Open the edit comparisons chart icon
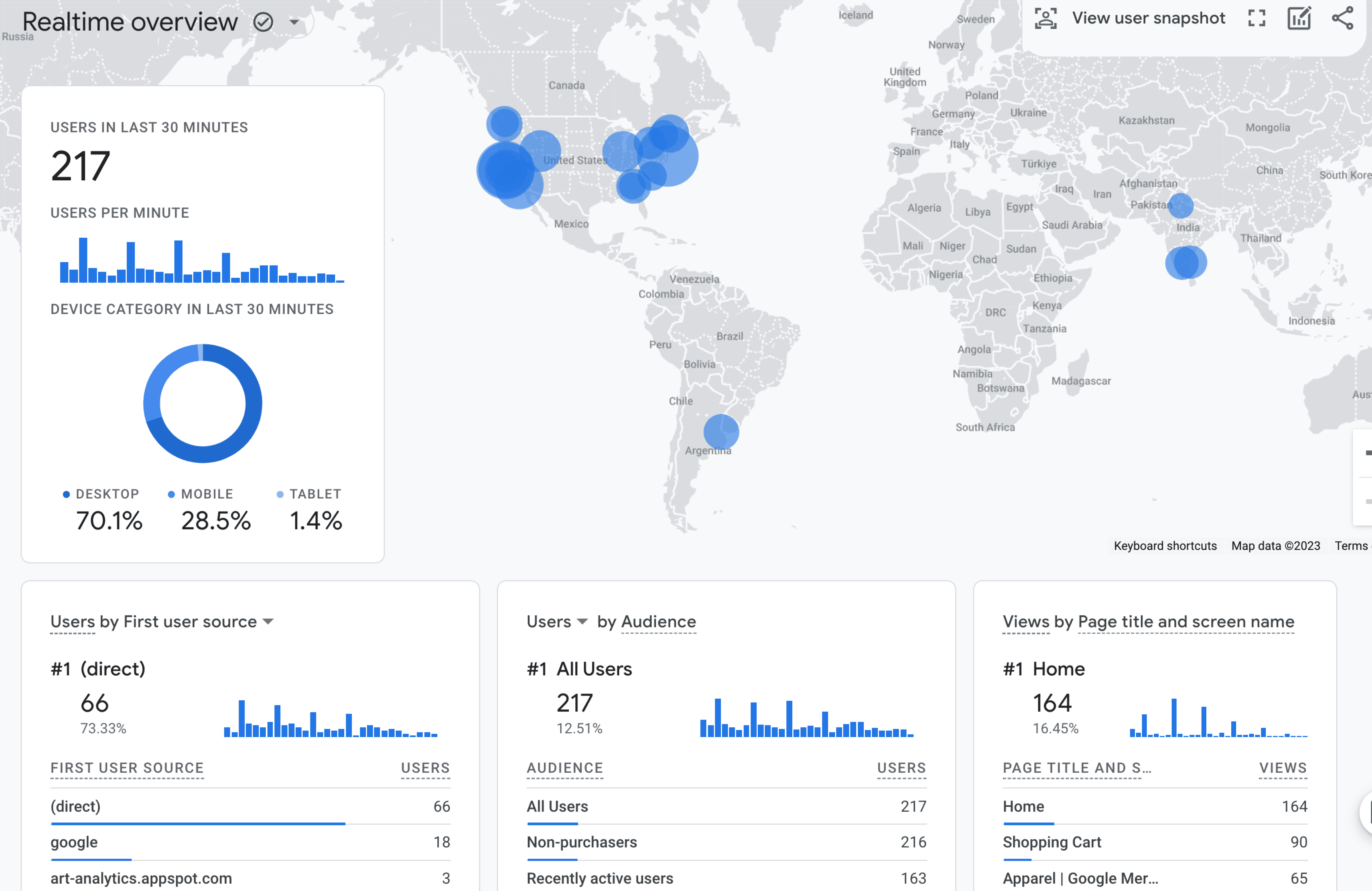1372x891 pixels. point(1299,18)
